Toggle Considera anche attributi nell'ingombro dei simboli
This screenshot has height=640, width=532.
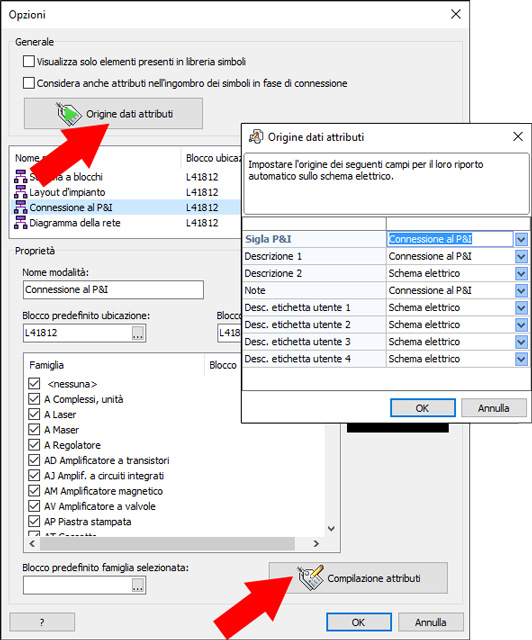29,83
